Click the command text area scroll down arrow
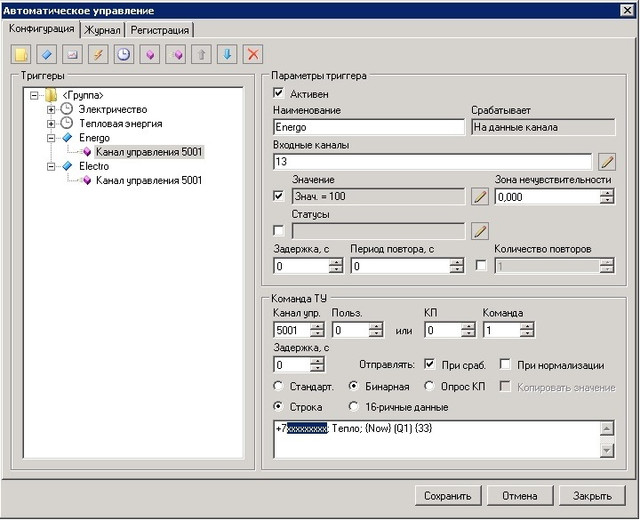The image size is (640, 520). pyautogui.click(x=607, y=450)
